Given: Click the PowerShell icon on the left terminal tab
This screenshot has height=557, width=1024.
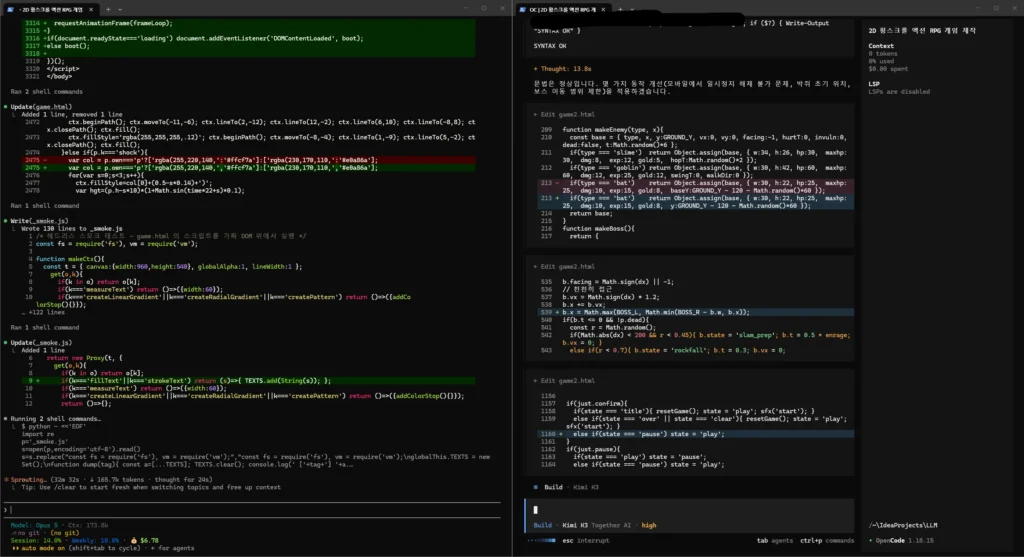Looking at the screenshot, I should tap(10, 10).
